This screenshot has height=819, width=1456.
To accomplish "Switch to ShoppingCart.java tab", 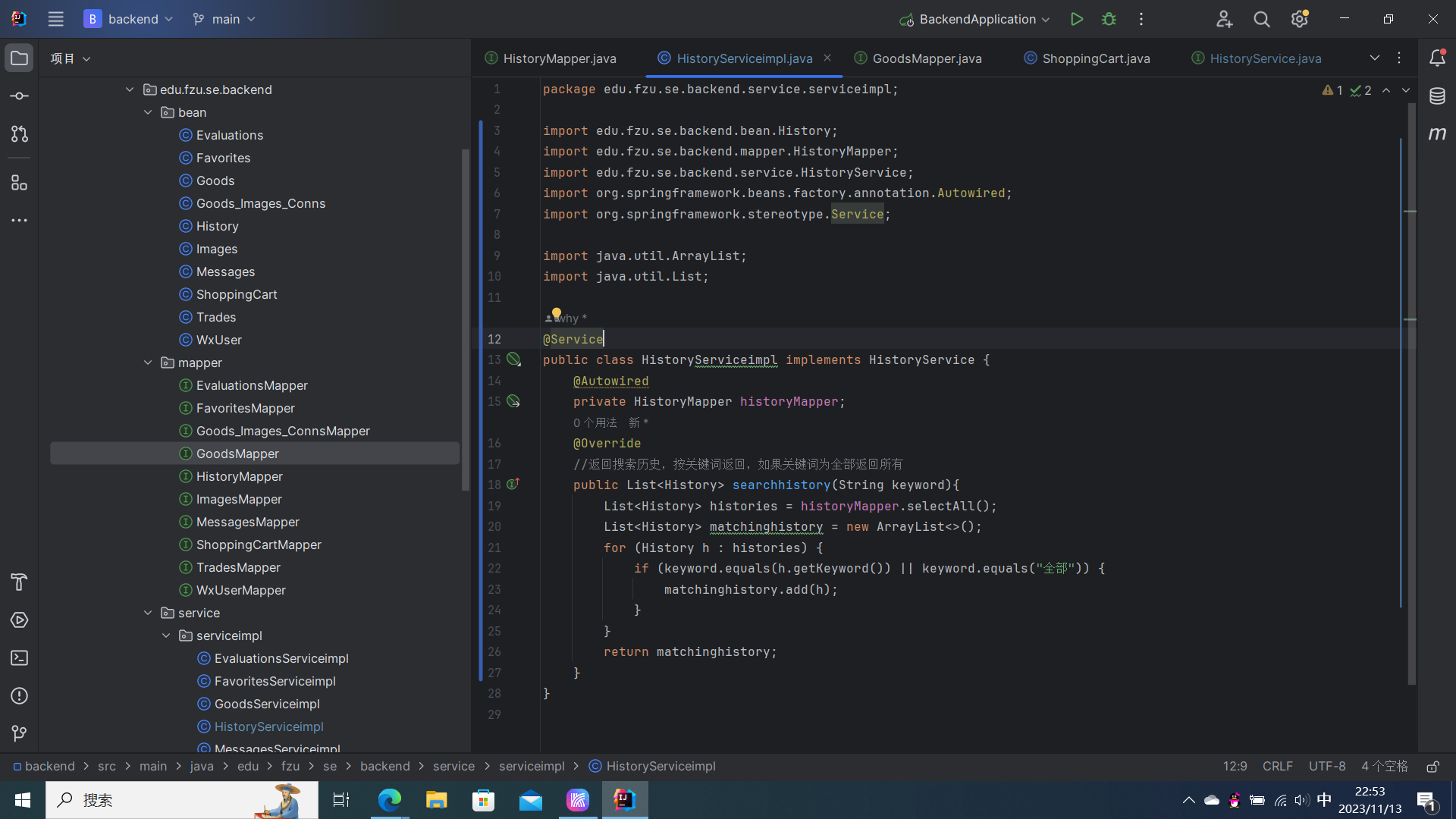I will [1087, 58].
